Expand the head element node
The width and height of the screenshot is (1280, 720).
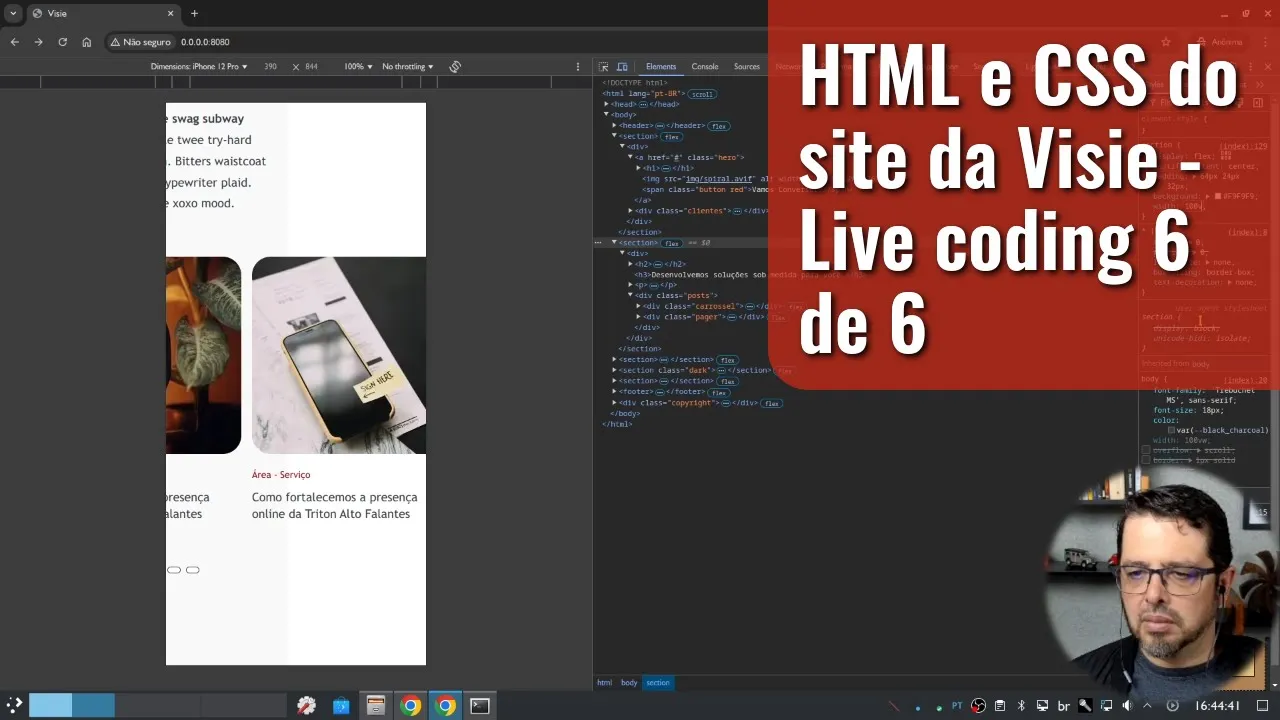[x=606, y=104]
